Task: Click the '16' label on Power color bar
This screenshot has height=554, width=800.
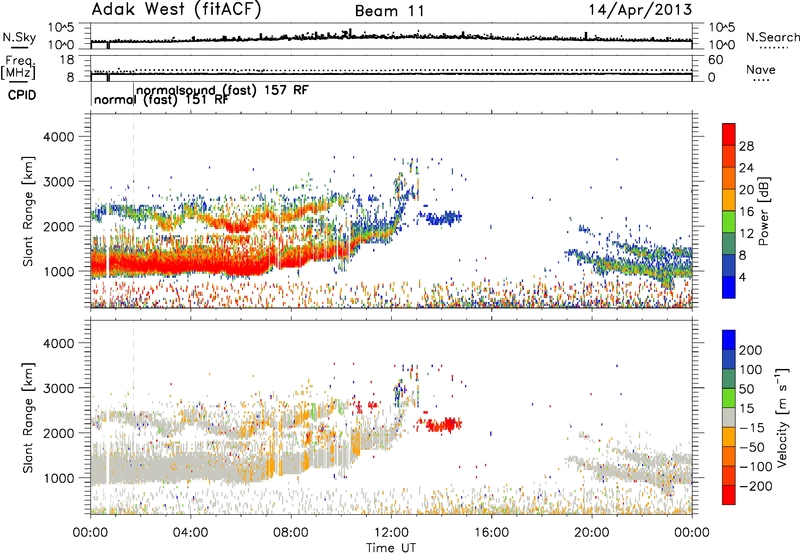Action: pos(746,212)
